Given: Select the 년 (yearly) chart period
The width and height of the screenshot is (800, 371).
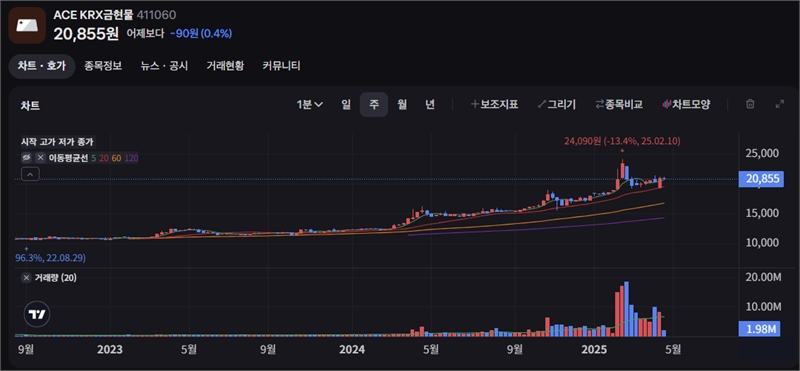Looking at the screenshot, I should 430,105.
